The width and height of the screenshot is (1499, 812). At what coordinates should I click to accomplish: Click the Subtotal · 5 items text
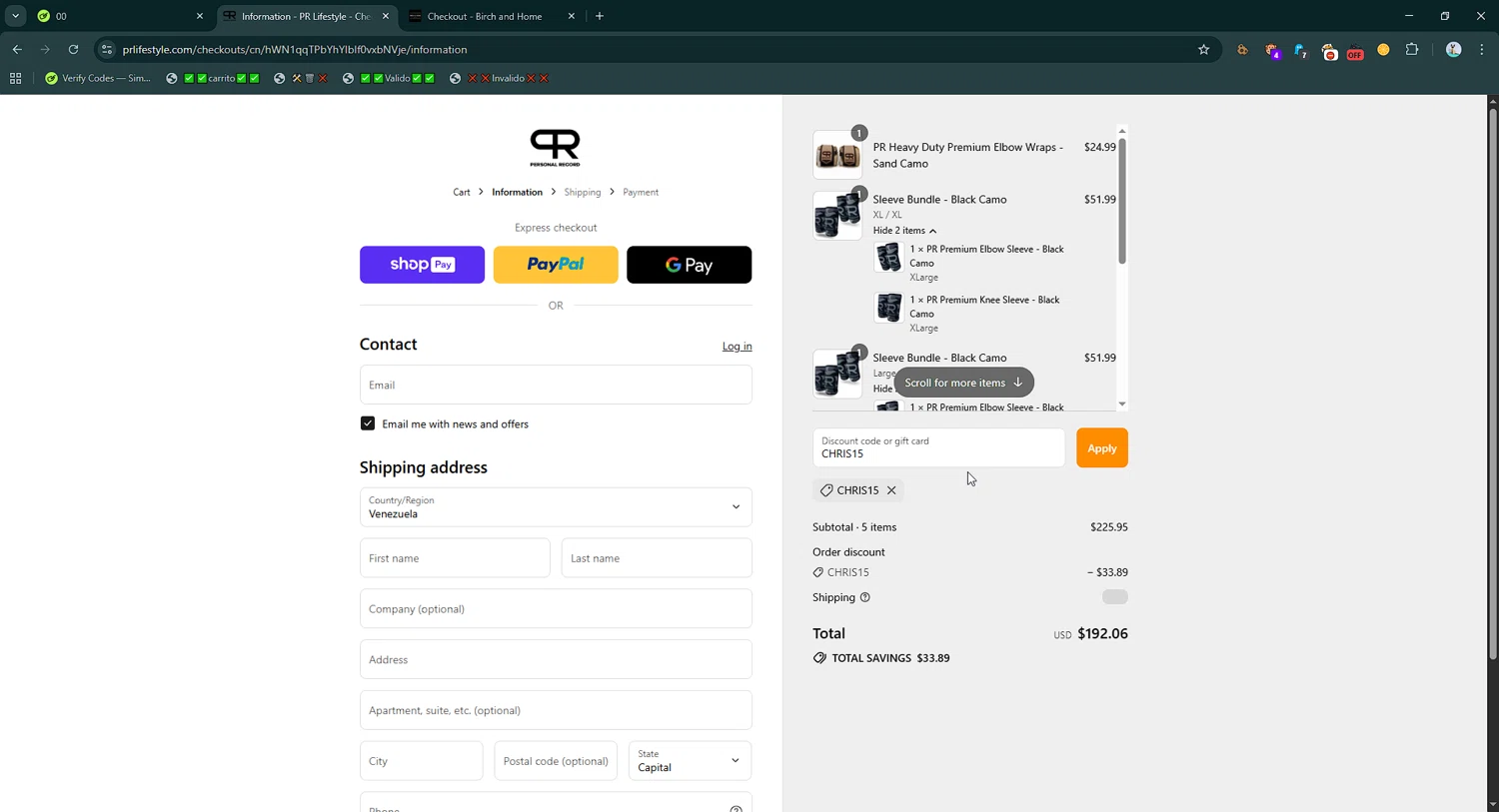[854, 527]
